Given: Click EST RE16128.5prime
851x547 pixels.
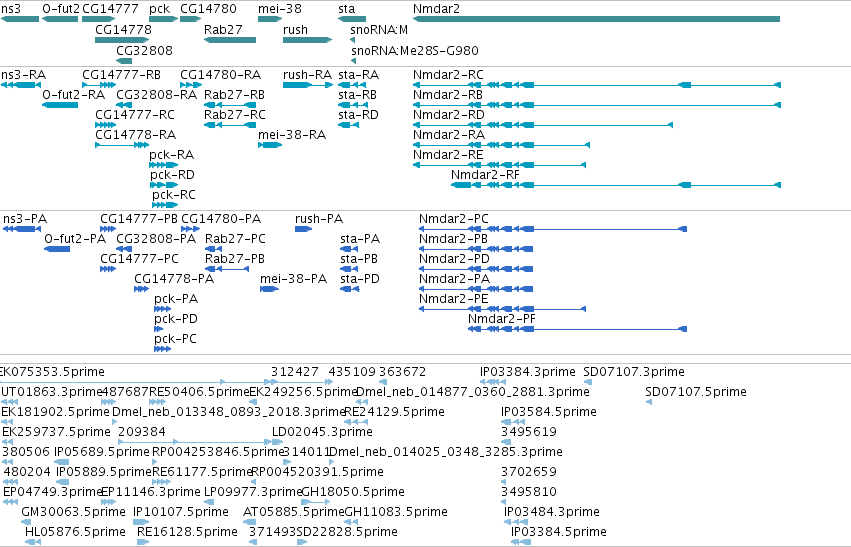Looking at the screenshot, I should click(187, 531).
